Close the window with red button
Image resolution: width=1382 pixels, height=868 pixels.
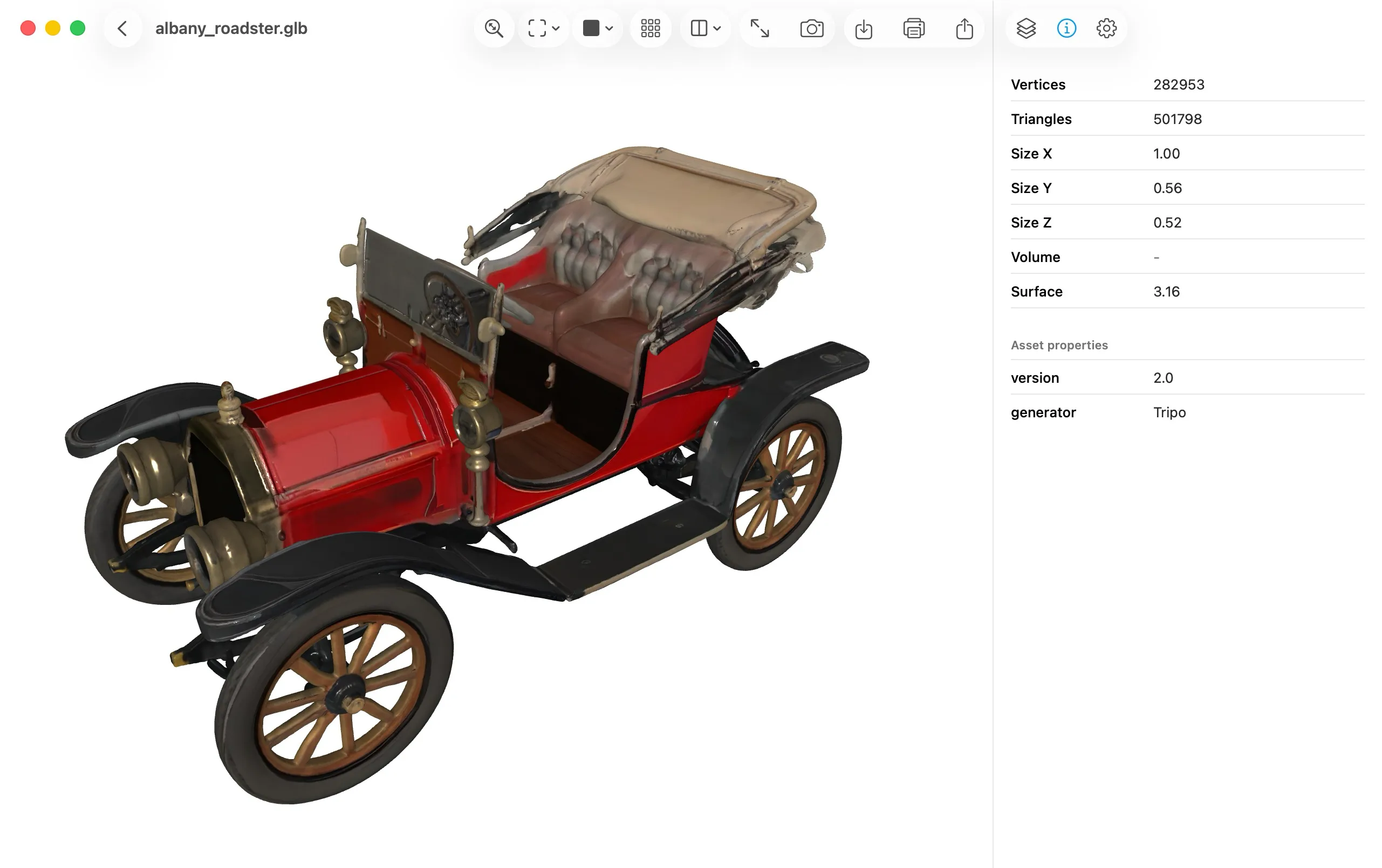[x=28, y=28]
